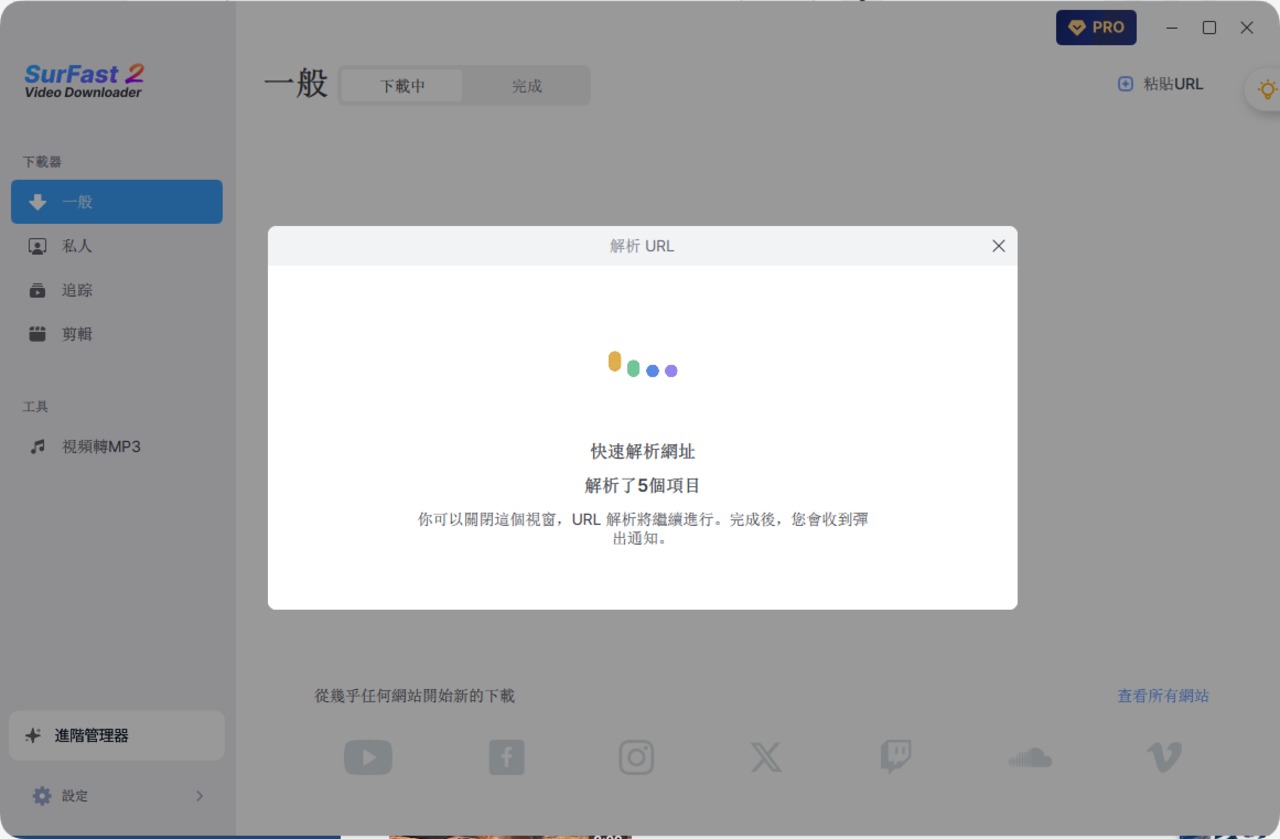The width and height of the screenshot is (1280, 839).
Task: Select the X (Twitter) site icon
Action: [766, 757]
